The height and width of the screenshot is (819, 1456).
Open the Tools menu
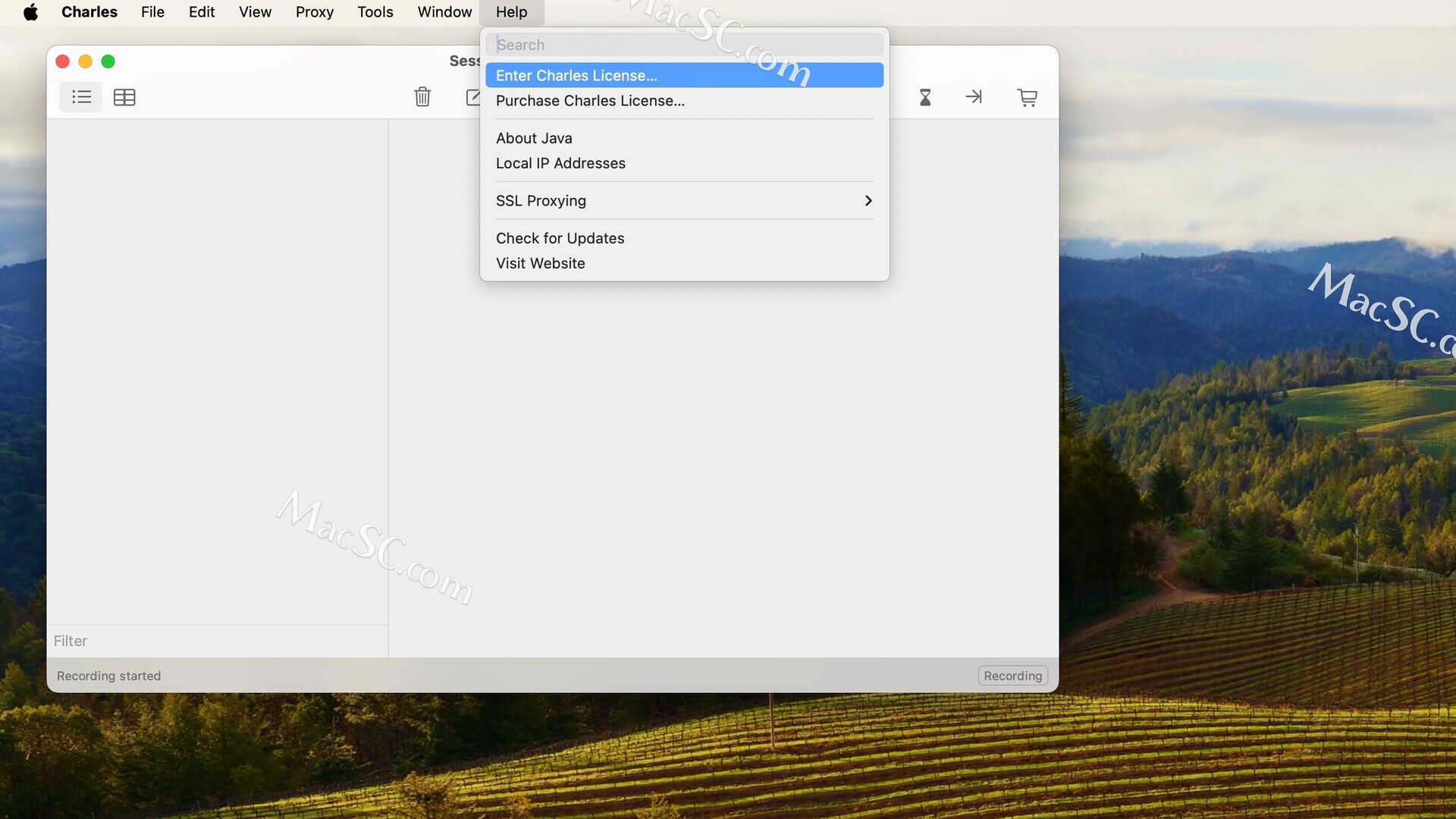point(375,12)
